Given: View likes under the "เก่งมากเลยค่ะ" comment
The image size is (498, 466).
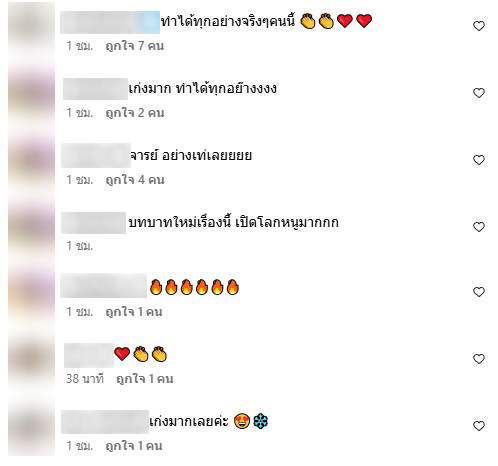Looking at the screenshot, I should [x=134, y=446].
